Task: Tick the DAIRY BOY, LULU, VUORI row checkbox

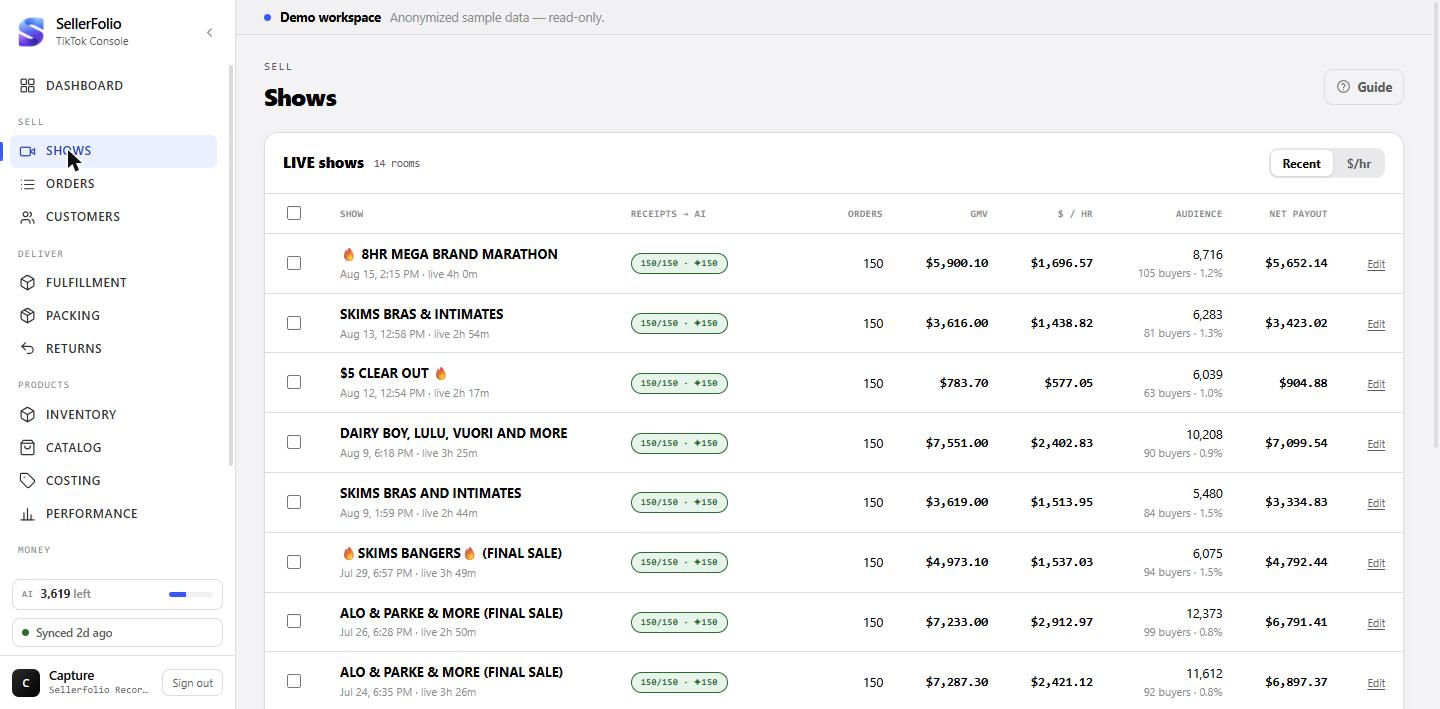Action: click(294, 442)
